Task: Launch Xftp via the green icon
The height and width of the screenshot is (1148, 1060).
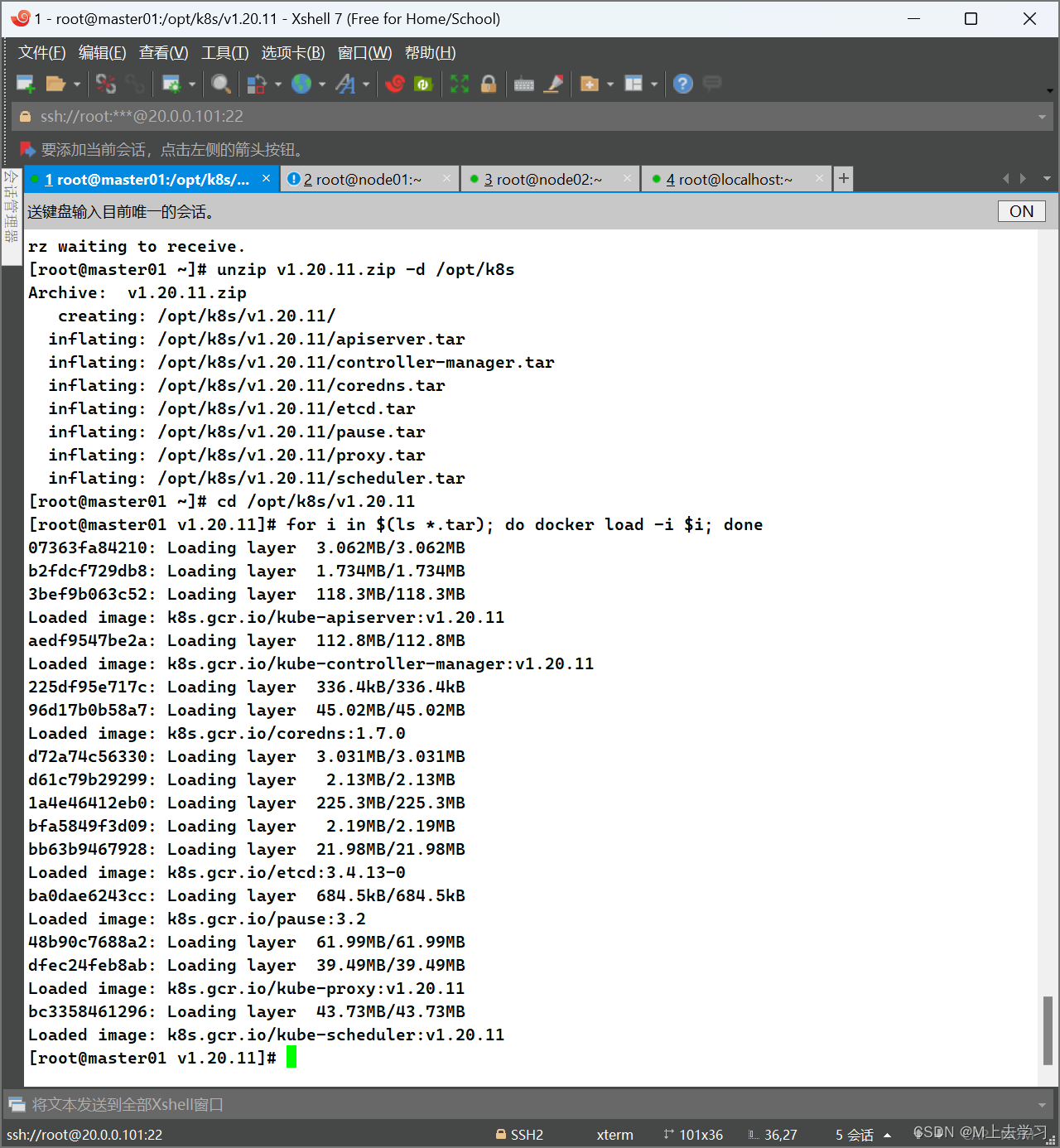Action: click(x=423, y=84)
